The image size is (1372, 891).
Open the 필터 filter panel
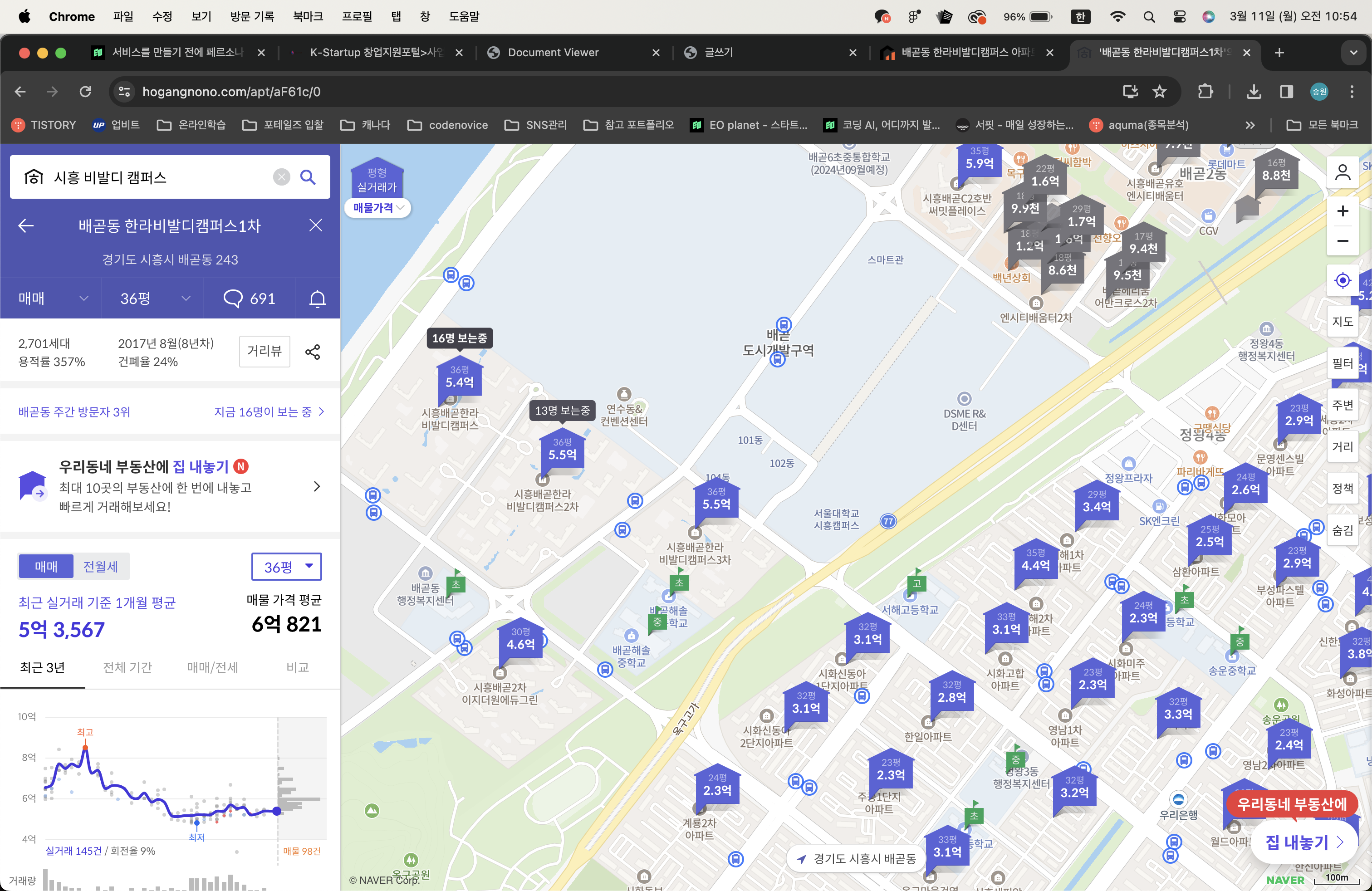coord(1343,363)
